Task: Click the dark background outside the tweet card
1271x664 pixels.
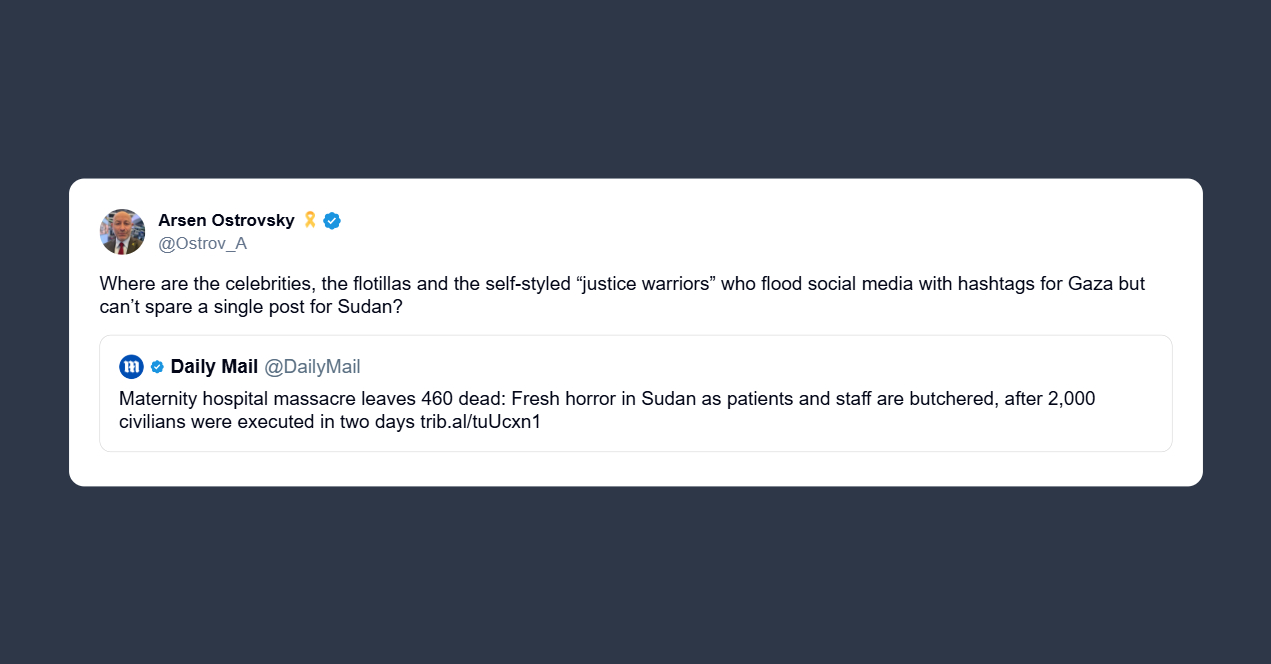Action: click(635, 580)
